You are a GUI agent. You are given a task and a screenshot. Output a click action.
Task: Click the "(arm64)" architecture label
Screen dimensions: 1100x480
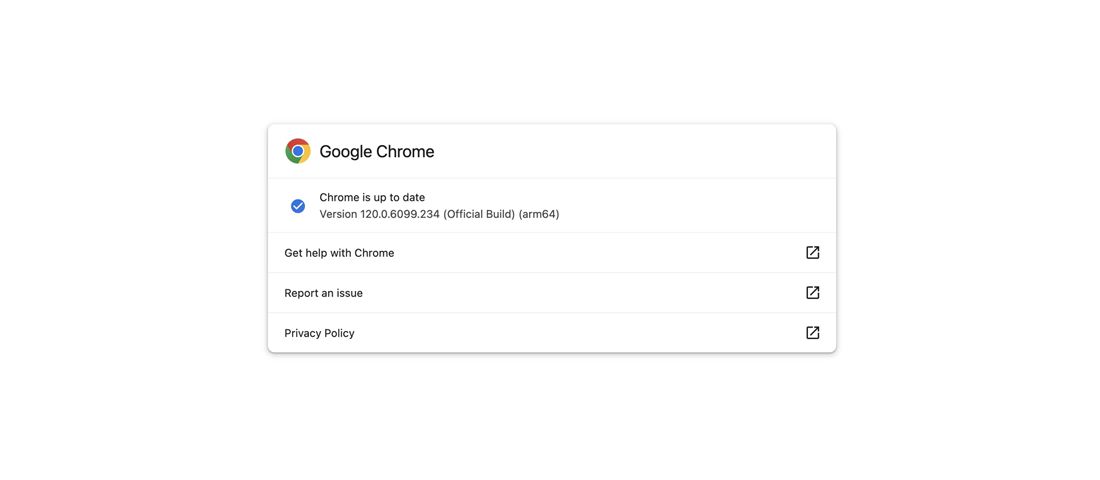click(539, 214)
